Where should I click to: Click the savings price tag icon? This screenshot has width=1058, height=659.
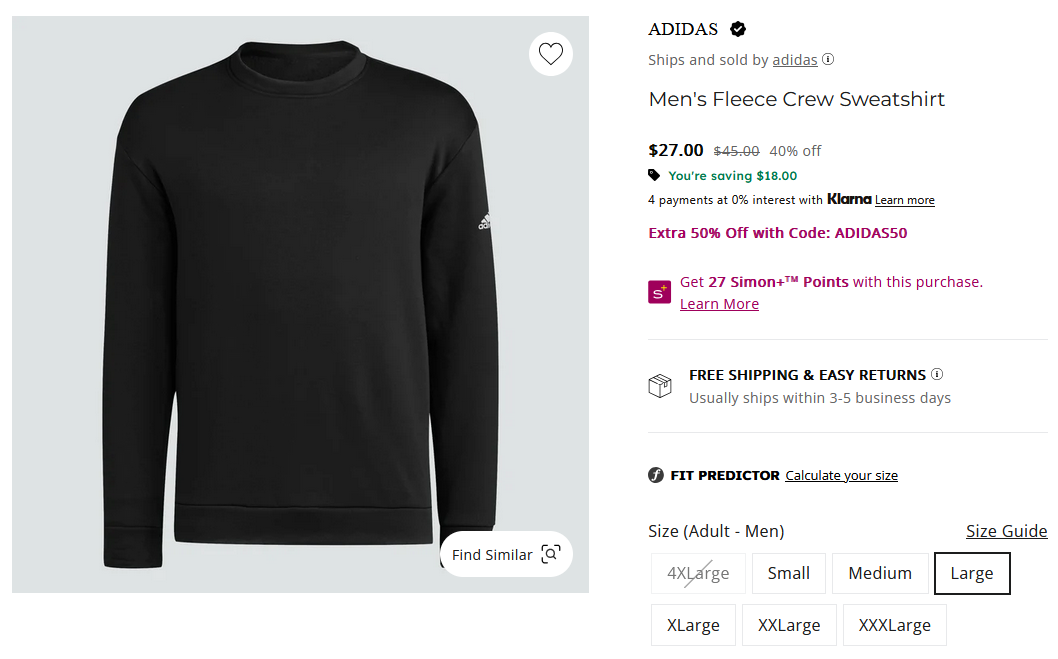click(x=654, y=175)
